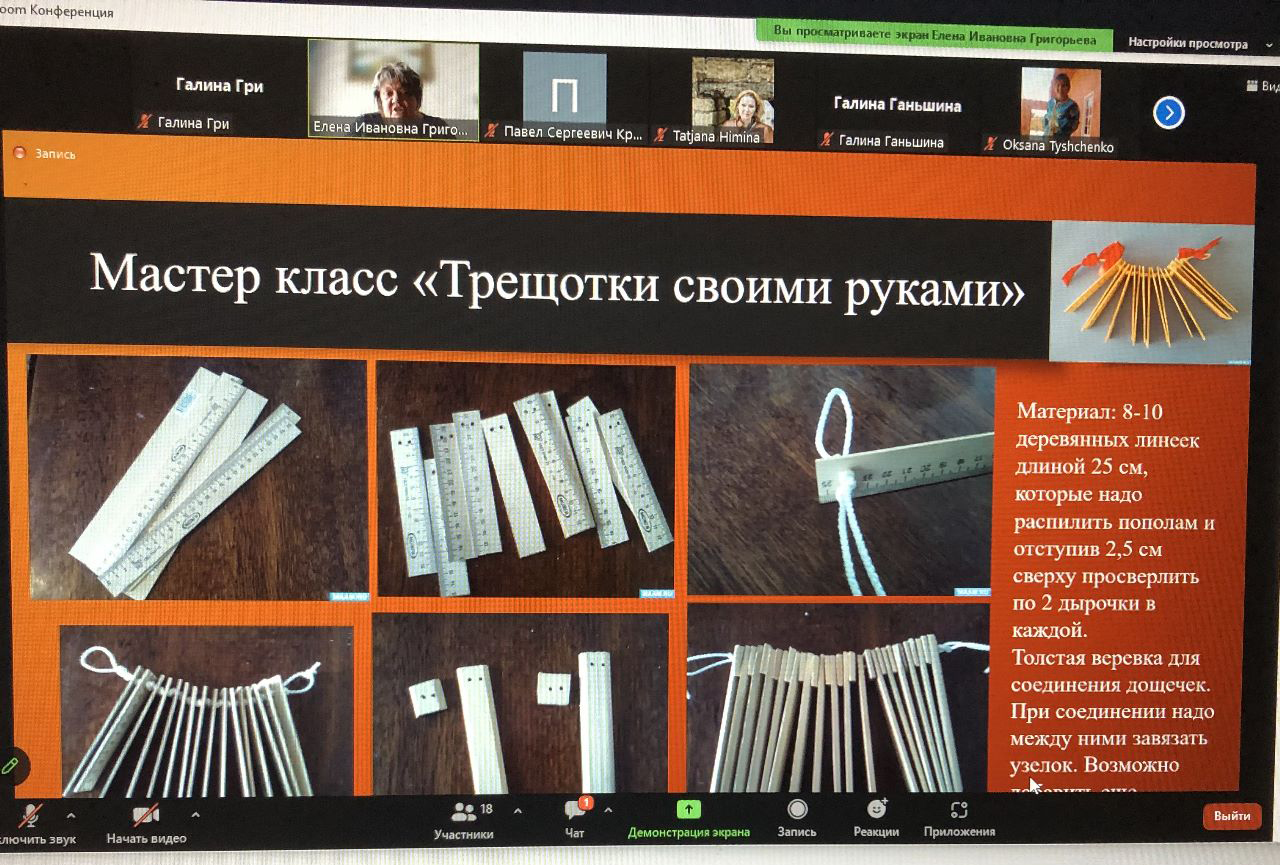The height and width of the screenshot is (865, 1280).
Task: Expand the arrow next to Чат
Action: [608, 810]
